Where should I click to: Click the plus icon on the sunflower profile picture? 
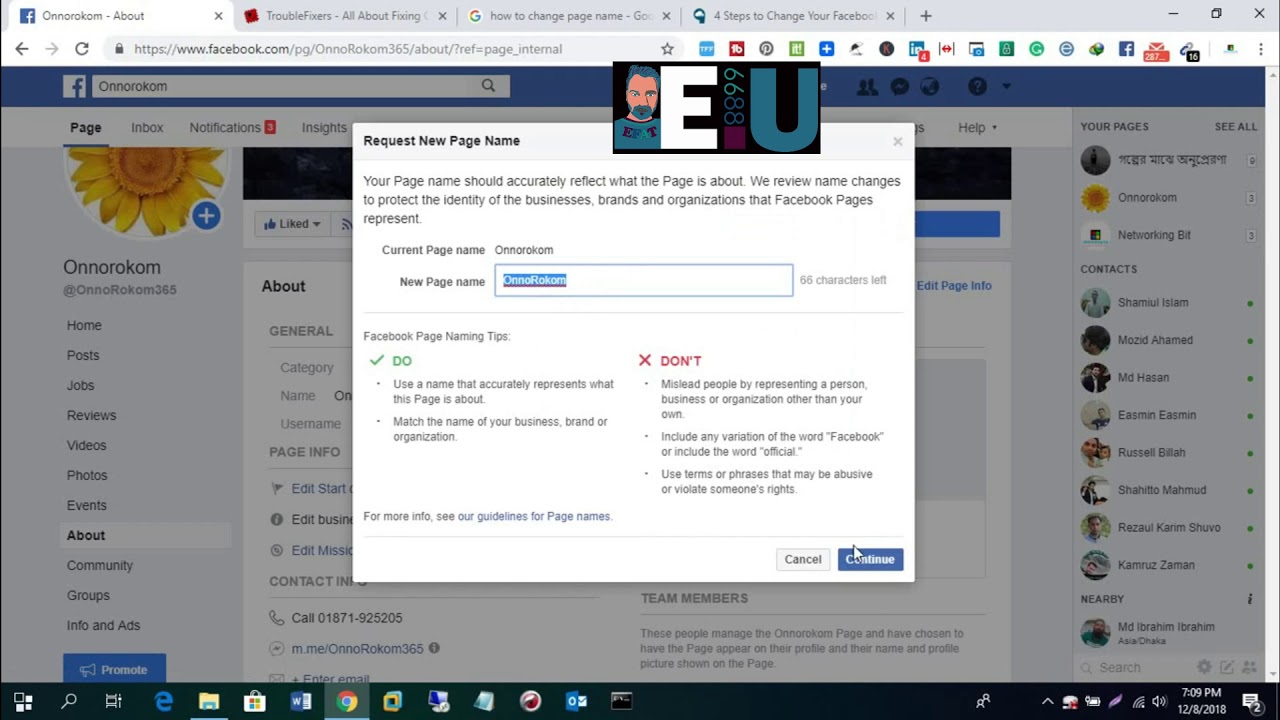click(x=206, y=215)
